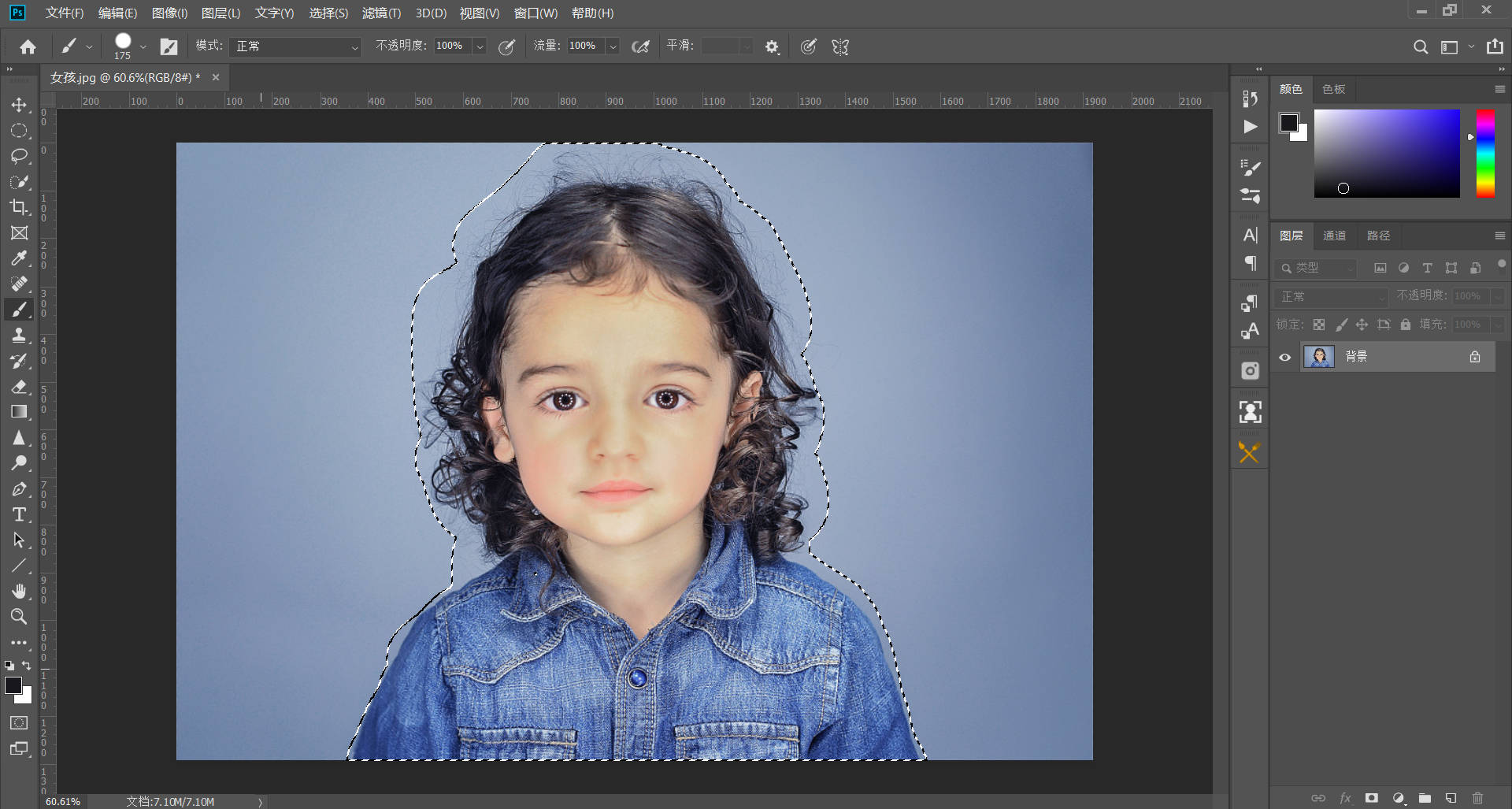Open the 选择(S) menu
This screenshot has height=809, width=1512.
click(328, 13)
